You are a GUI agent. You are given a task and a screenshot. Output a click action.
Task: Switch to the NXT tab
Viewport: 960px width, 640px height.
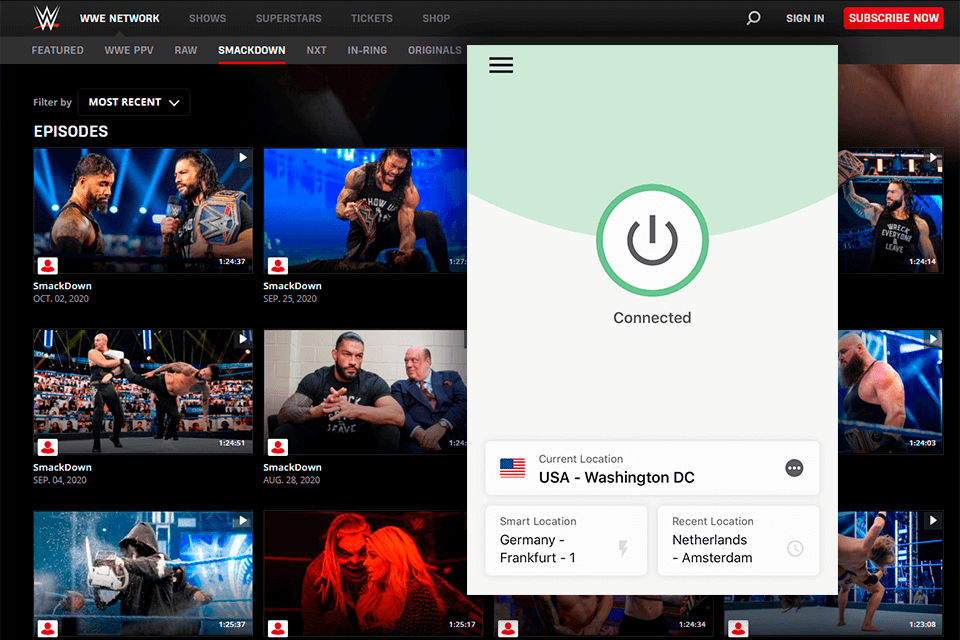[x=317, y=50]
